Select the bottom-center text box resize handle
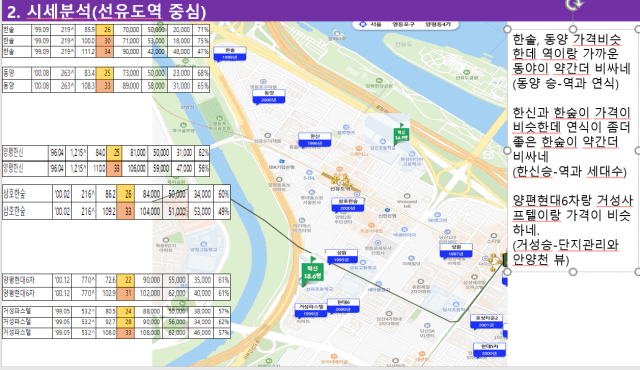The image size is (640, 370). (x=573, y=272)
